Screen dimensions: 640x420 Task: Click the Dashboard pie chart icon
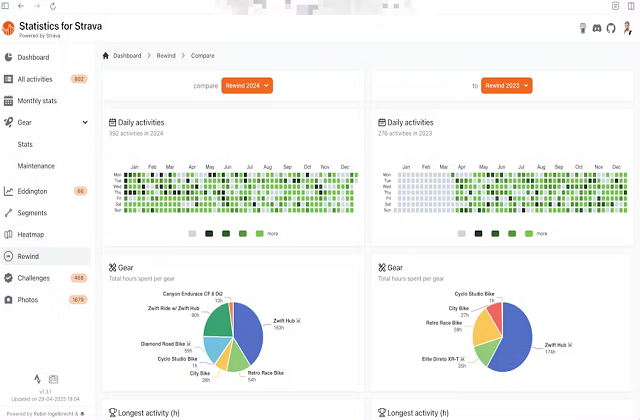pyautogui.click(x=8, y=58)
